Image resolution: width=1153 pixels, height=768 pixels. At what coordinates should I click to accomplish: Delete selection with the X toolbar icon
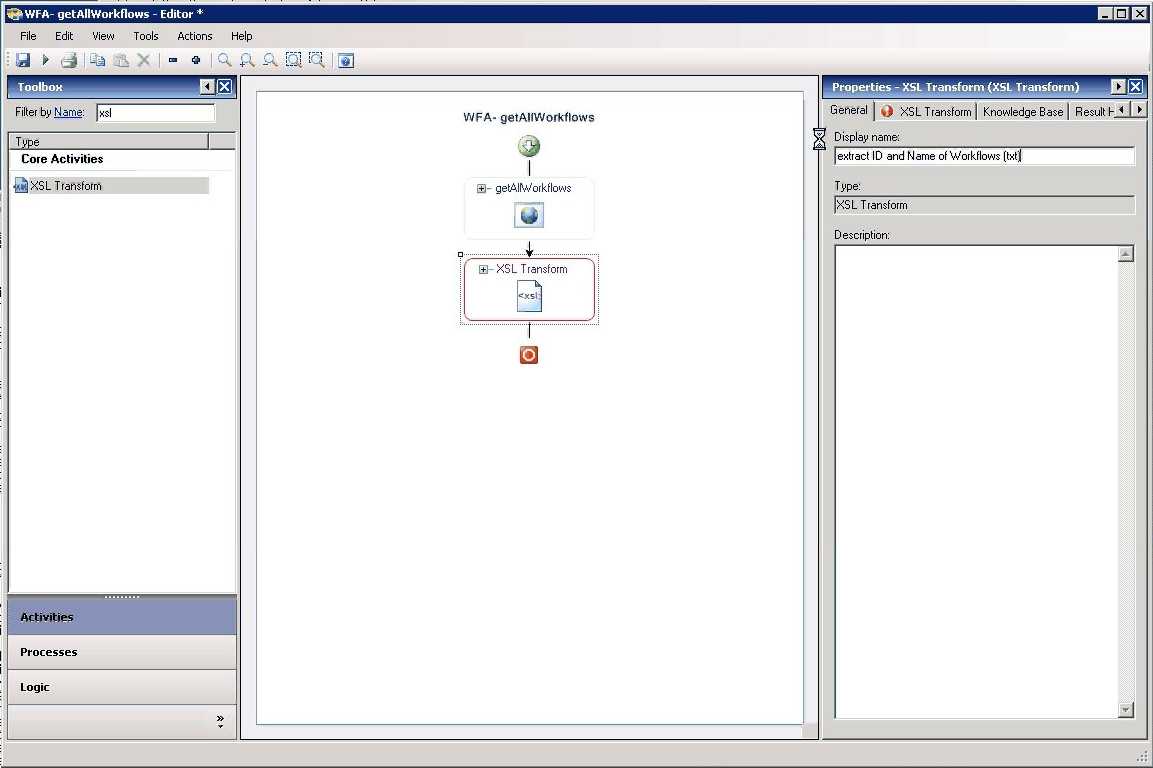[x=144, y=60]
